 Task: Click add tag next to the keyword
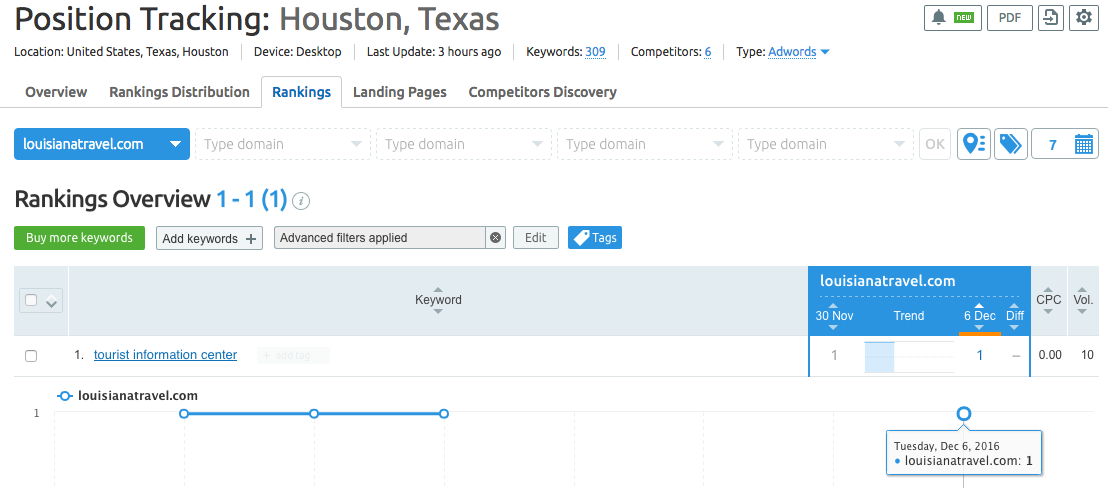click(293, 356)
